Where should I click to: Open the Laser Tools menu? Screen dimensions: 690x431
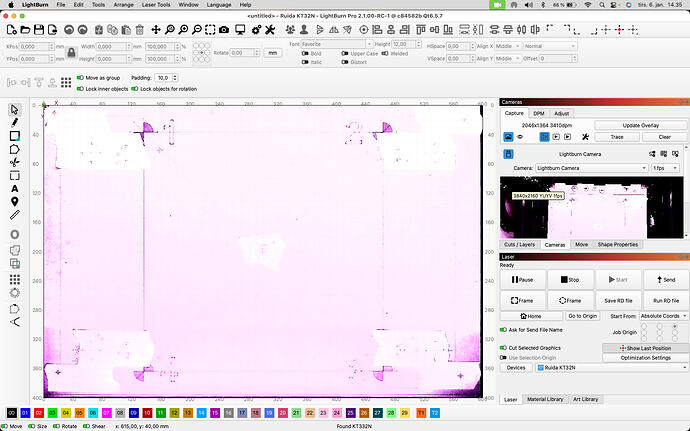156,5
